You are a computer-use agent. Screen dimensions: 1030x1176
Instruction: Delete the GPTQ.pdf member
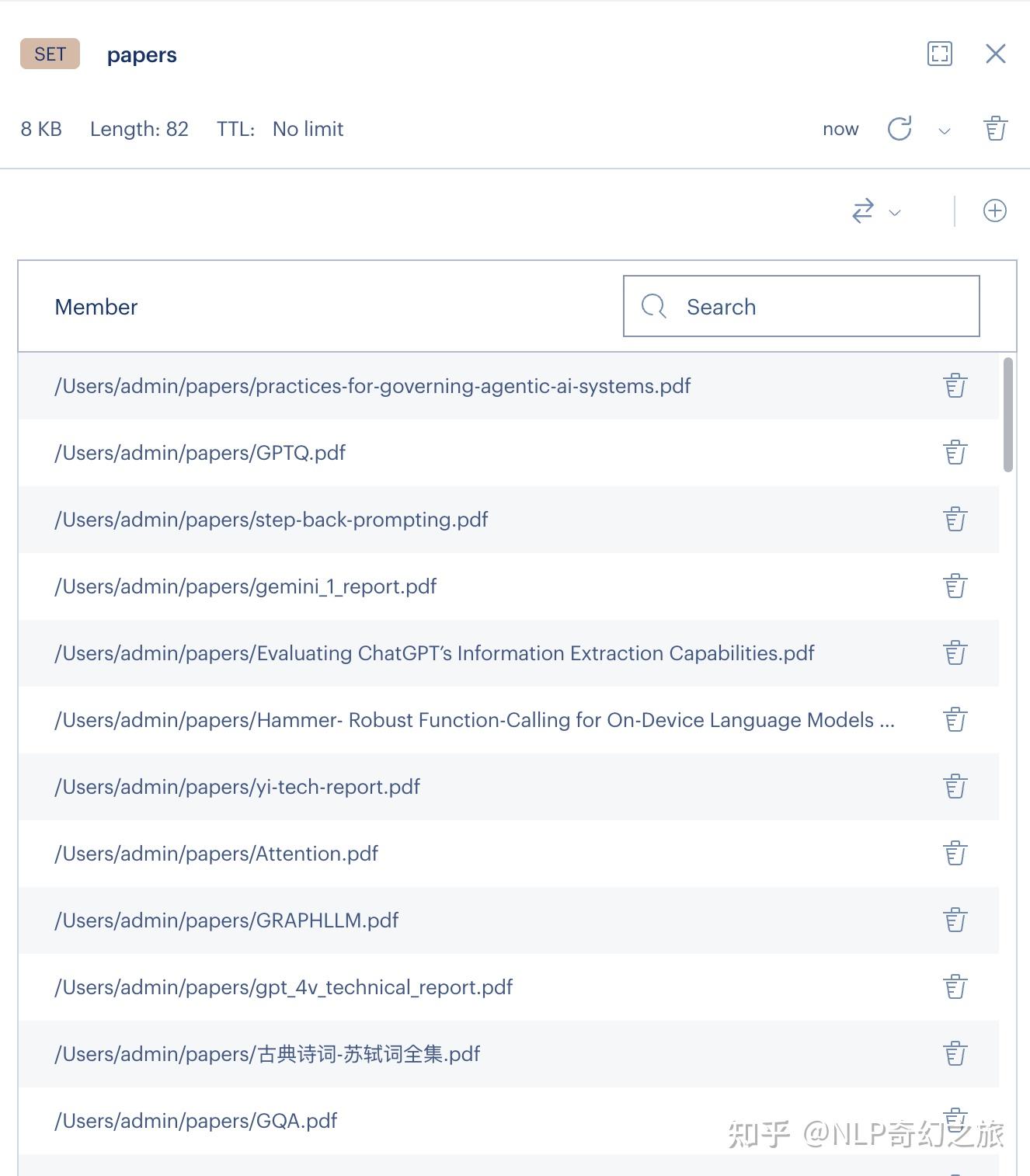(955, 452)
